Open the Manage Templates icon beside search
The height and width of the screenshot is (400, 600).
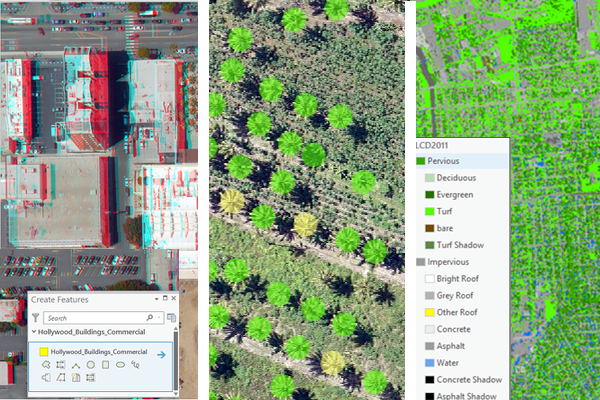[x=171, y=317]
